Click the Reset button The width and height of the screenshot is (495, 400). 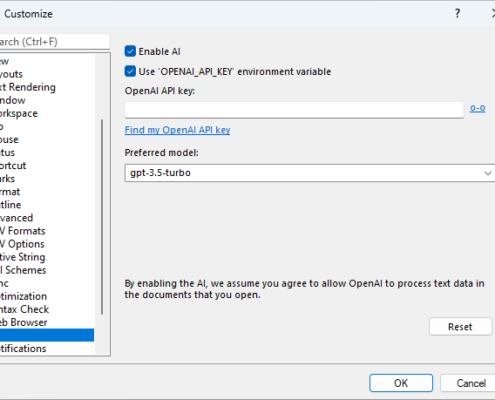point(460,327)
